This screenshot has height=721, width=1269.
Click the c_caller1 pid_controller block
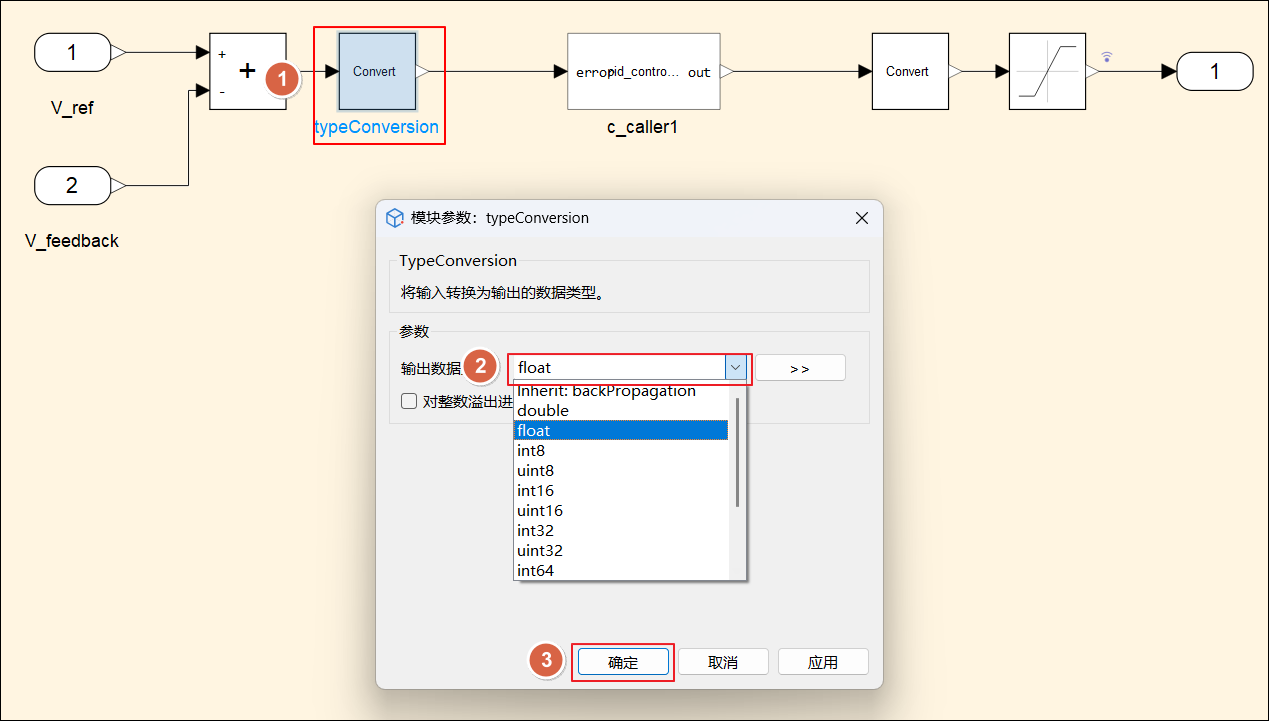[x=643, y=72]
